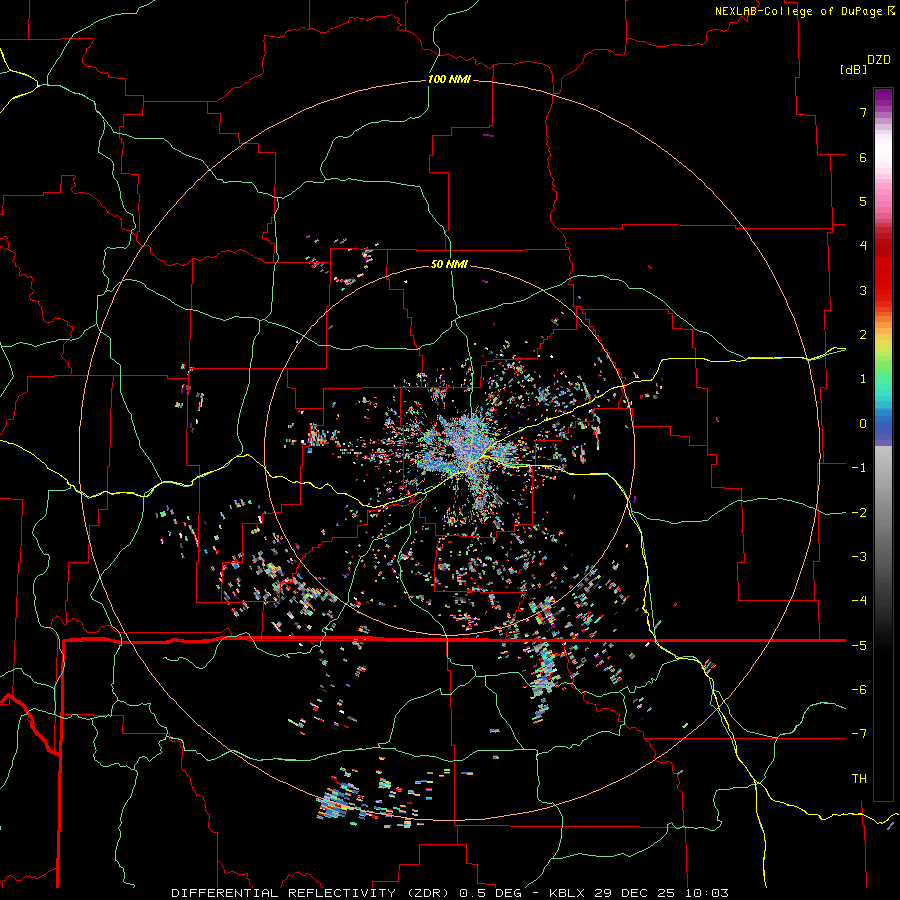The width and height of the screenshot is (900, 900).
Task: Click the 5 value on the color scale
Action: (x=863, y=201)
